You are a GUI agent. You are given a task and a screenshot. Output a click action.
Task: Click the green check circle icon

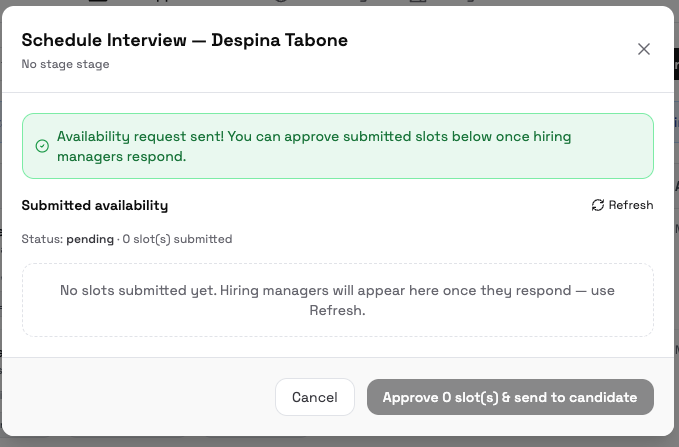(42, 146)
